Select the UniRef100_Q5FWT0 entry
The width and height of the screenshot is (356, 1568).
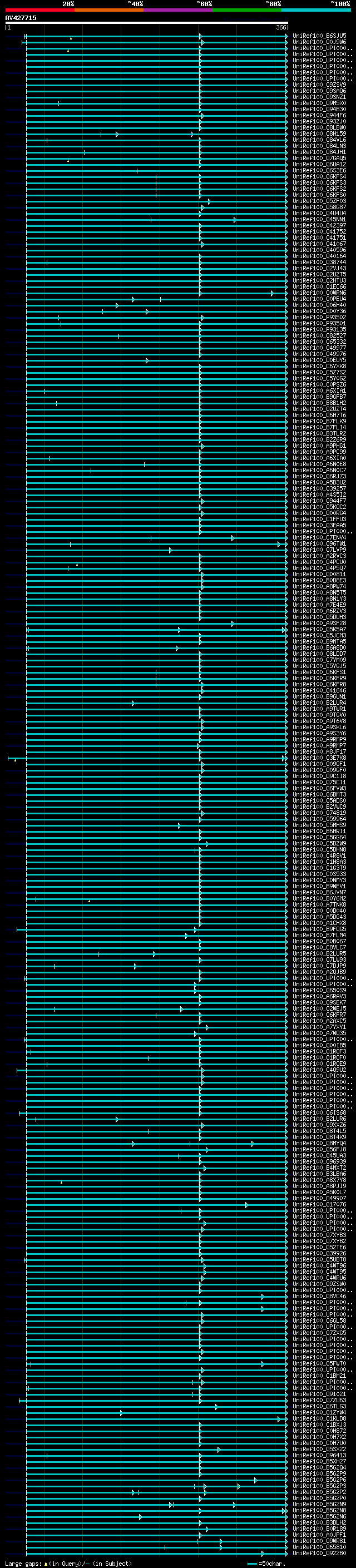tap(319, 1363)
